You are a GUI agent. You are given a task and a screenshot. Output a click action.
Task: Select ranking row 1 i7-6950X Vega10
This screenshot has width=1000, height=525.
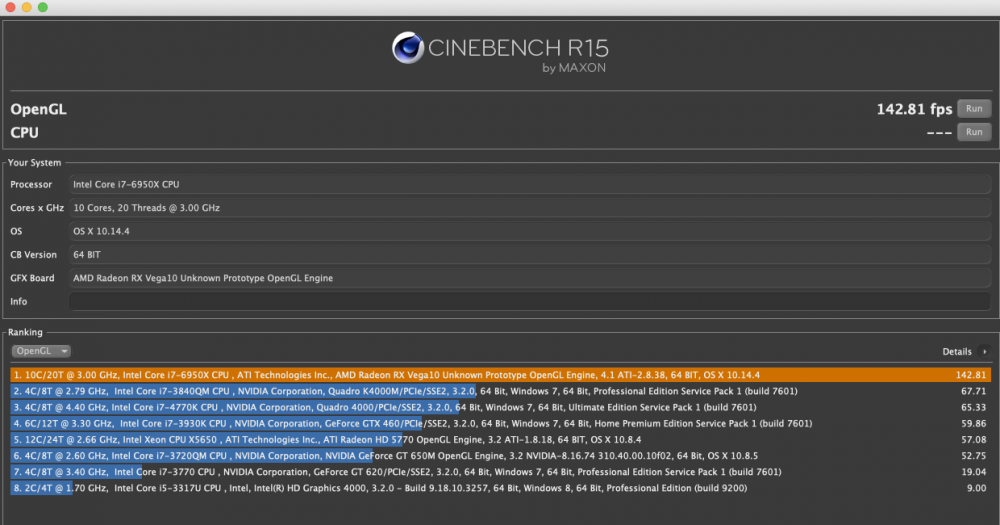coord(501,375)
